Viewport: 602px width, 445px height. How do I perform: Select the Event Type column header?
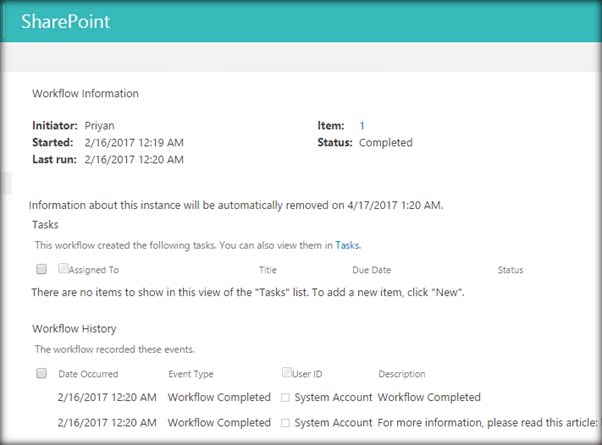click(x=191, y=374)
